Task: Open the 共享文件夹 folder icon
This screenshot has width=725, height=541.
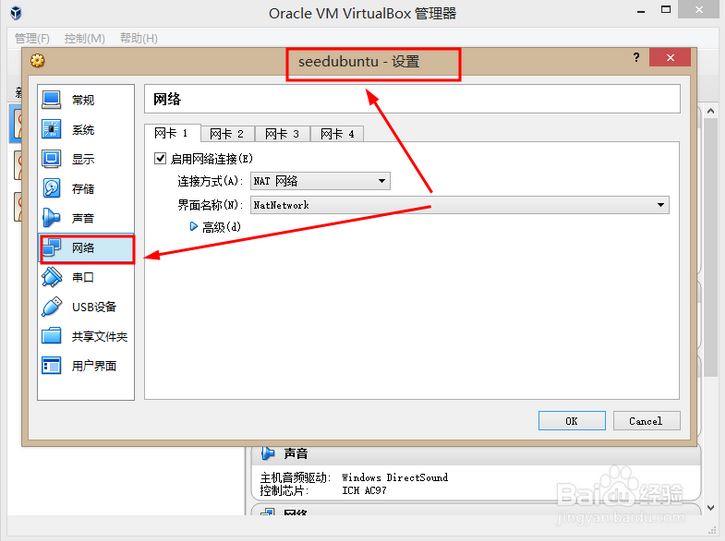Action: (51, 336)
